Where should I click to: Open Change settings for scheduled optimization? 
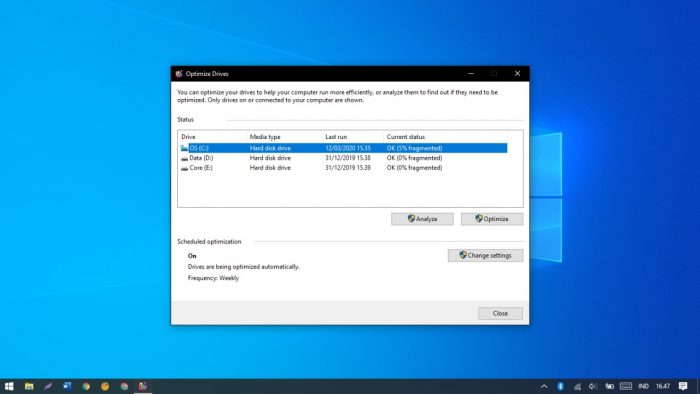coord(485,255)
